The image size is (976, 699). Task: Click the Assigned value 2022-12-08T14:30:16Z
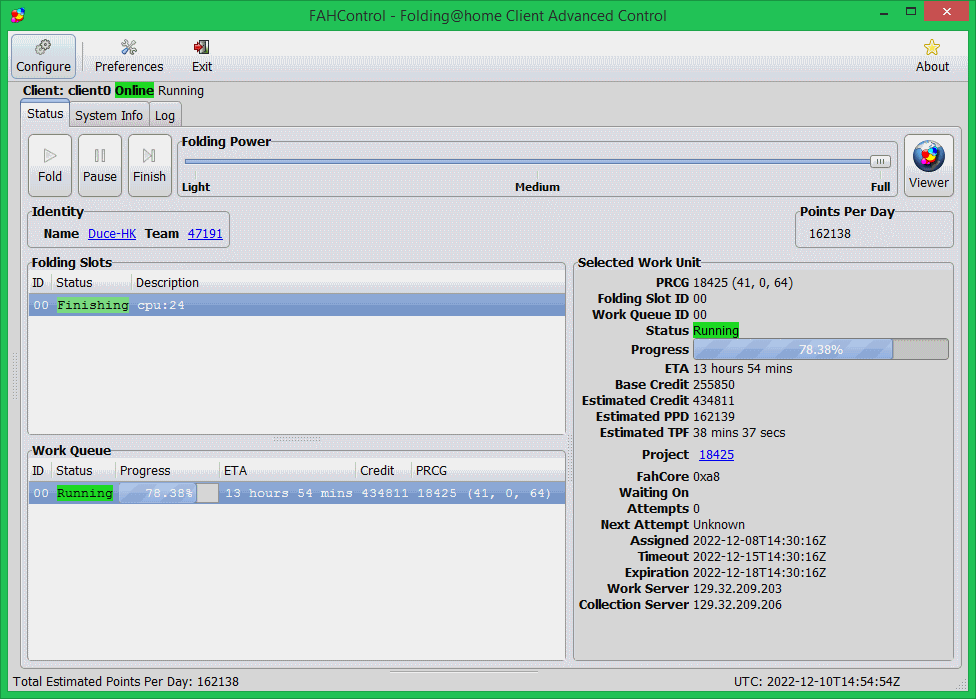[x=759, y=541]
